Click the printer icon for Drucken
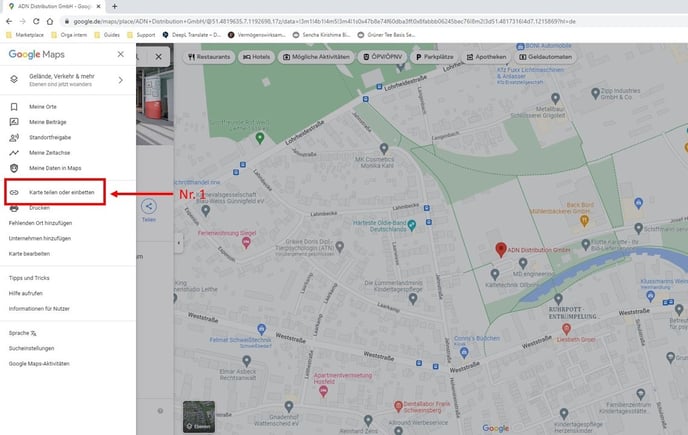 coord(14,208)
